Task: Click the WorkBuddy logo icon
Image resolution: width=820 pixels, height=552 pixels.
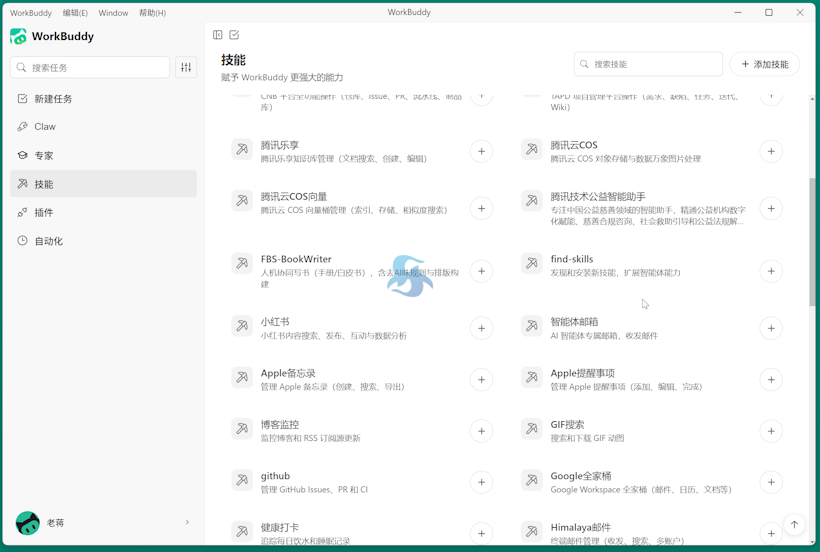Action: (x=18, y=37)
